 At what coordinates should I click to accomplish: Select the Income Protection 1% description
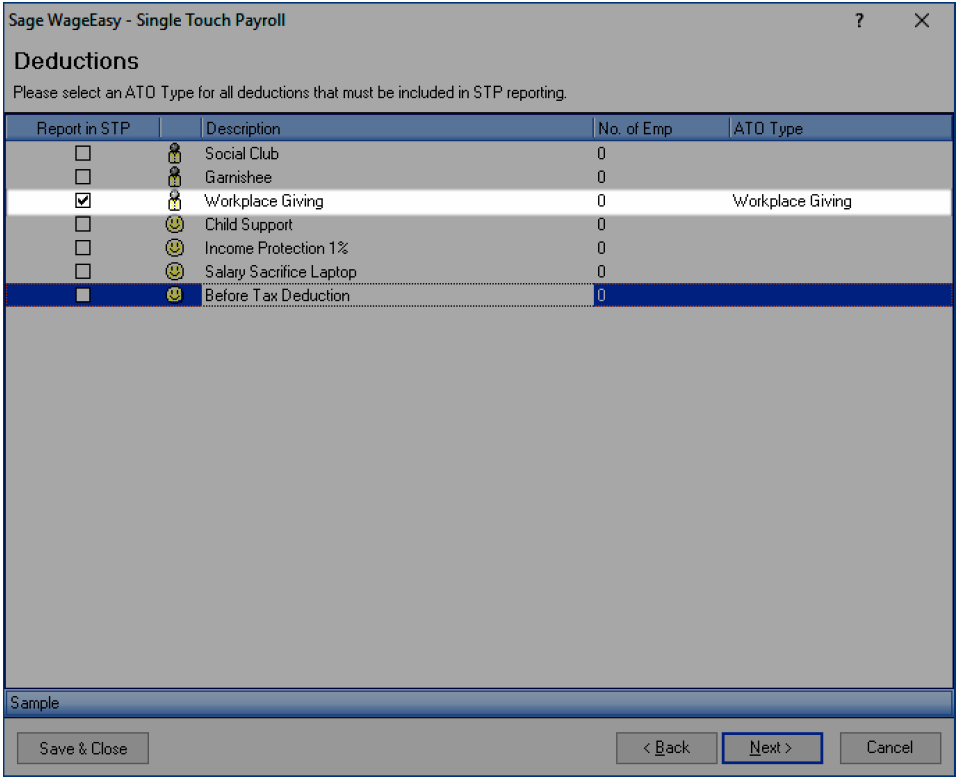pos(276,248)
